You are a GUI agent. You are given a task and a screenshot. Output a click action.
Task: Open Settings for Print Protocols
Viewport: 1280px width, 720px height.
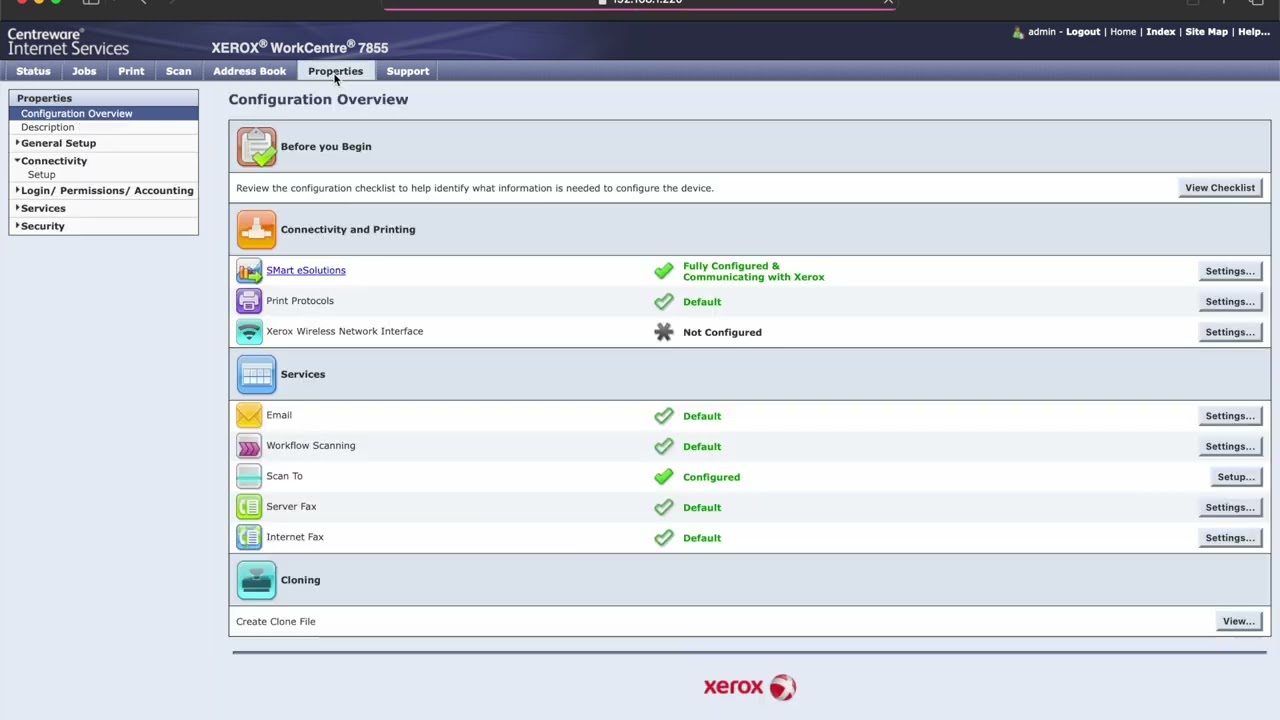(x=1230, y=302)
